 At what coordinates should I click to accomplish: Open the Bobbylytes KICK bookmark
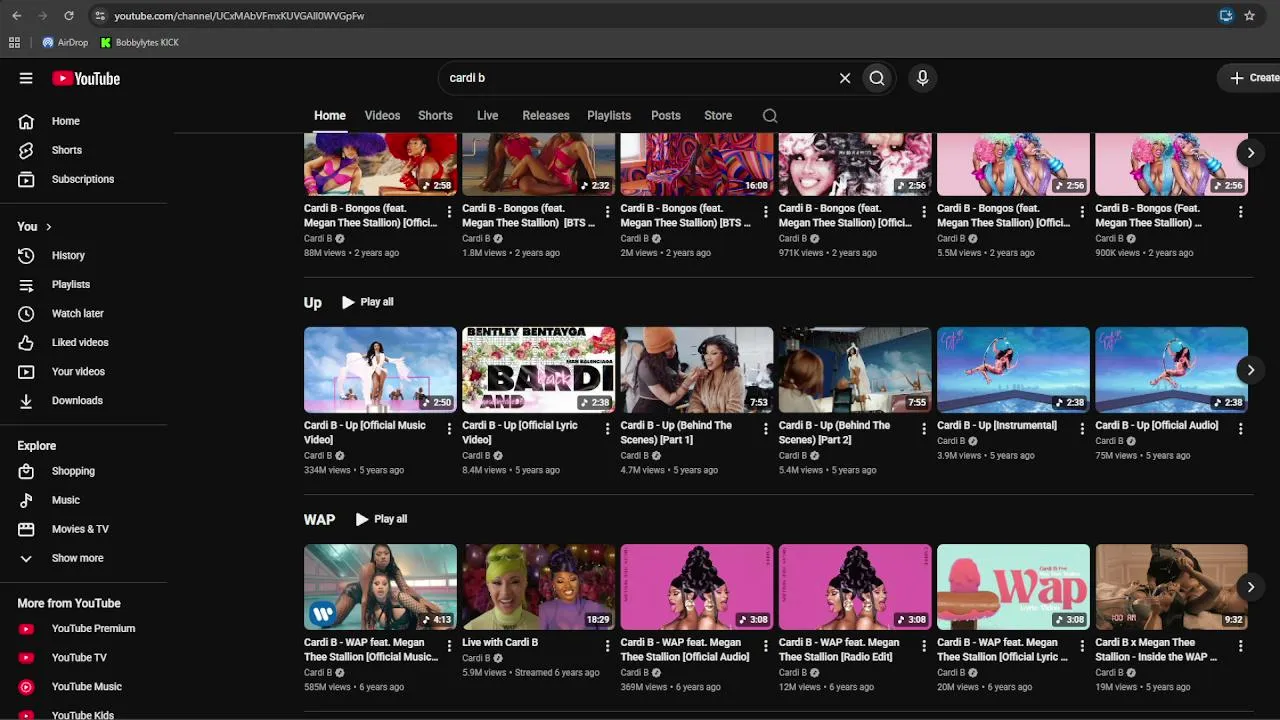(140, 43)
